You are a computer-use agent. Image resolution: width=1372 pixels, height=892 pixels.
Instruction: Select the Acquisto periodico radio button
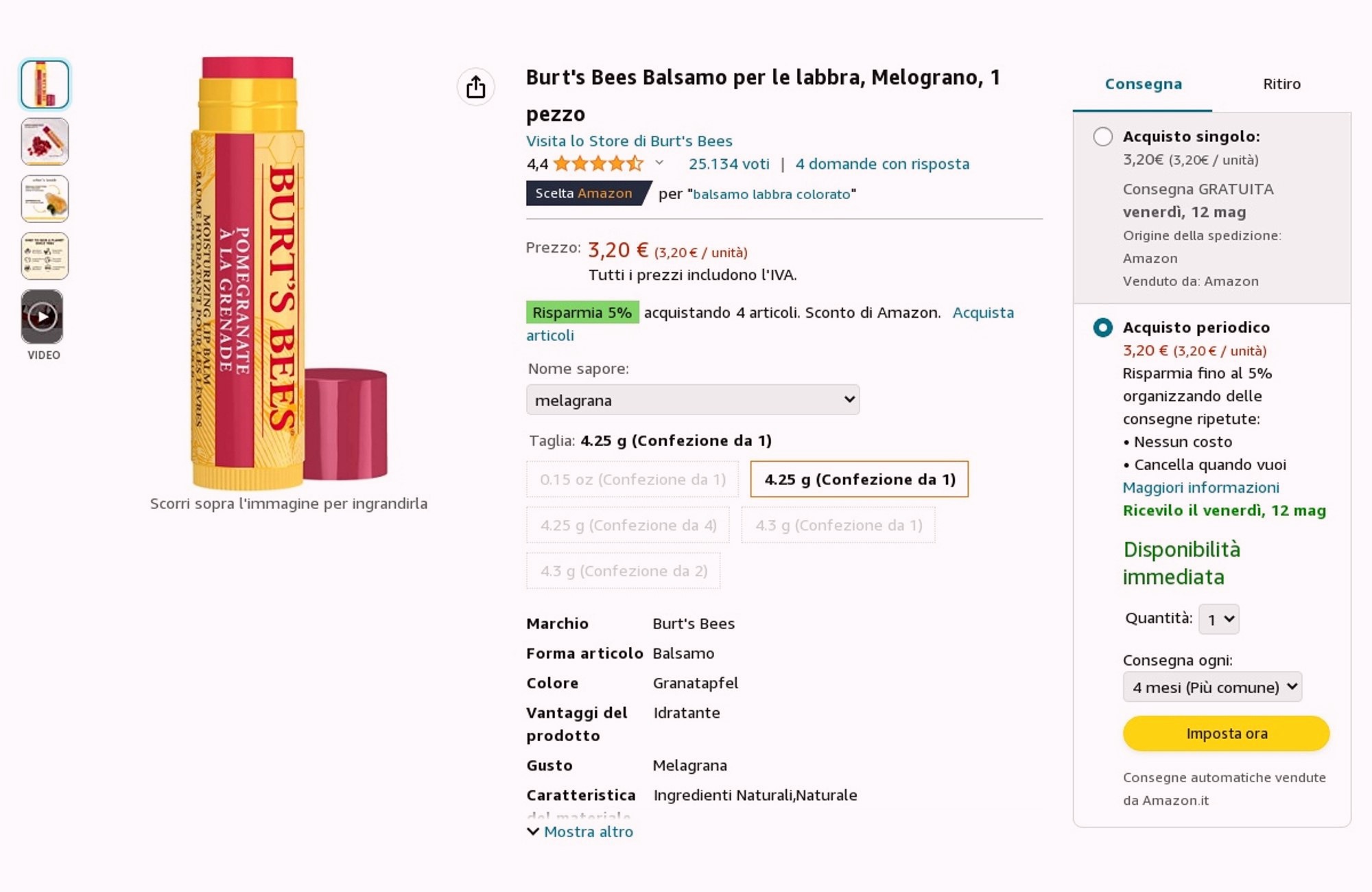click(1102, 327)
